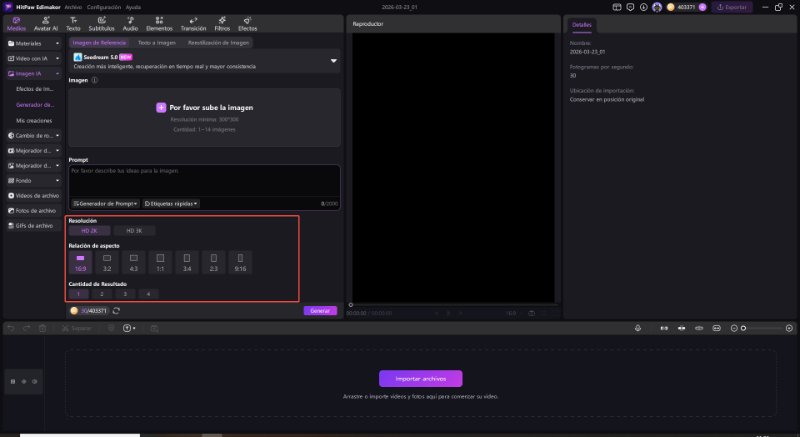Select 3:2 aspect ratio
The width and height of the screenshot is (800, 437).
[107, 263]
